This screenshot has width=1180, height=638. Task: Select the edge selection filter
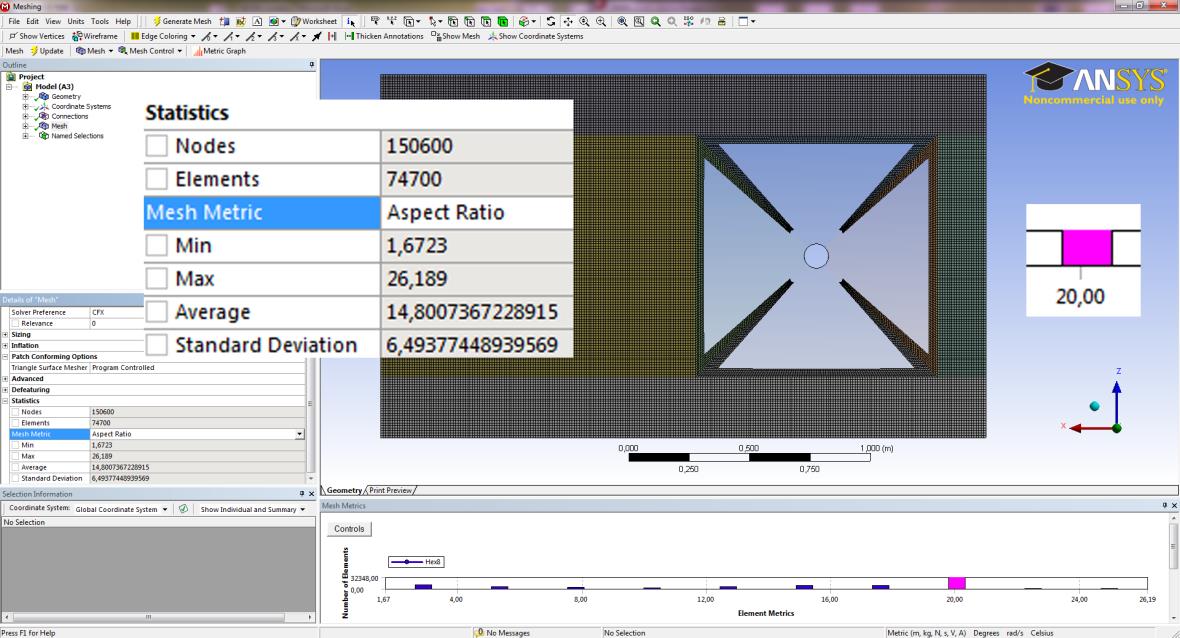(470, 21)
